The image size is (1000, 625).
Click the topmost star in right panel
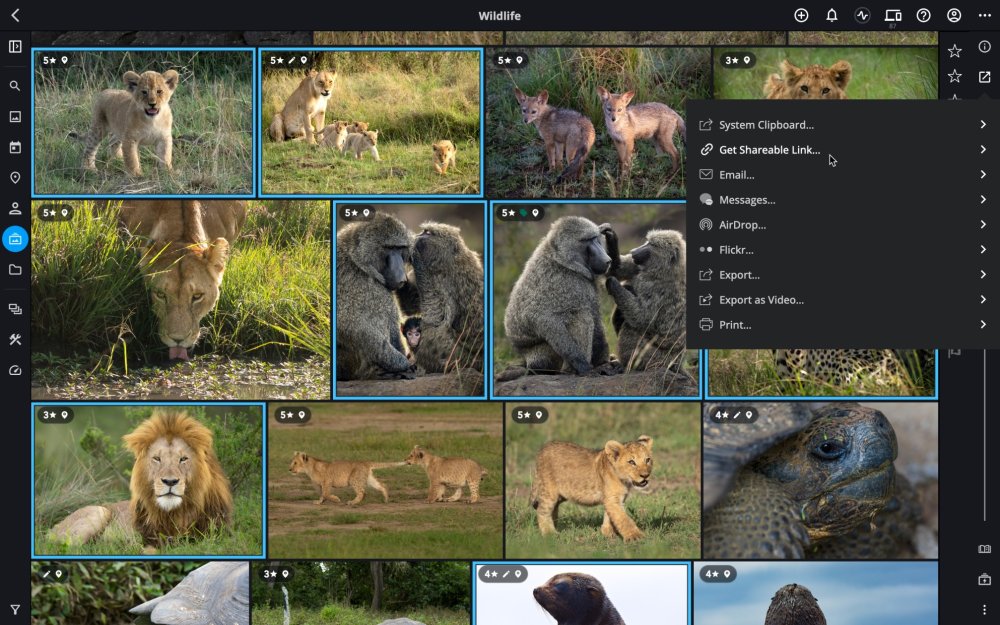[x=955, y=51]
